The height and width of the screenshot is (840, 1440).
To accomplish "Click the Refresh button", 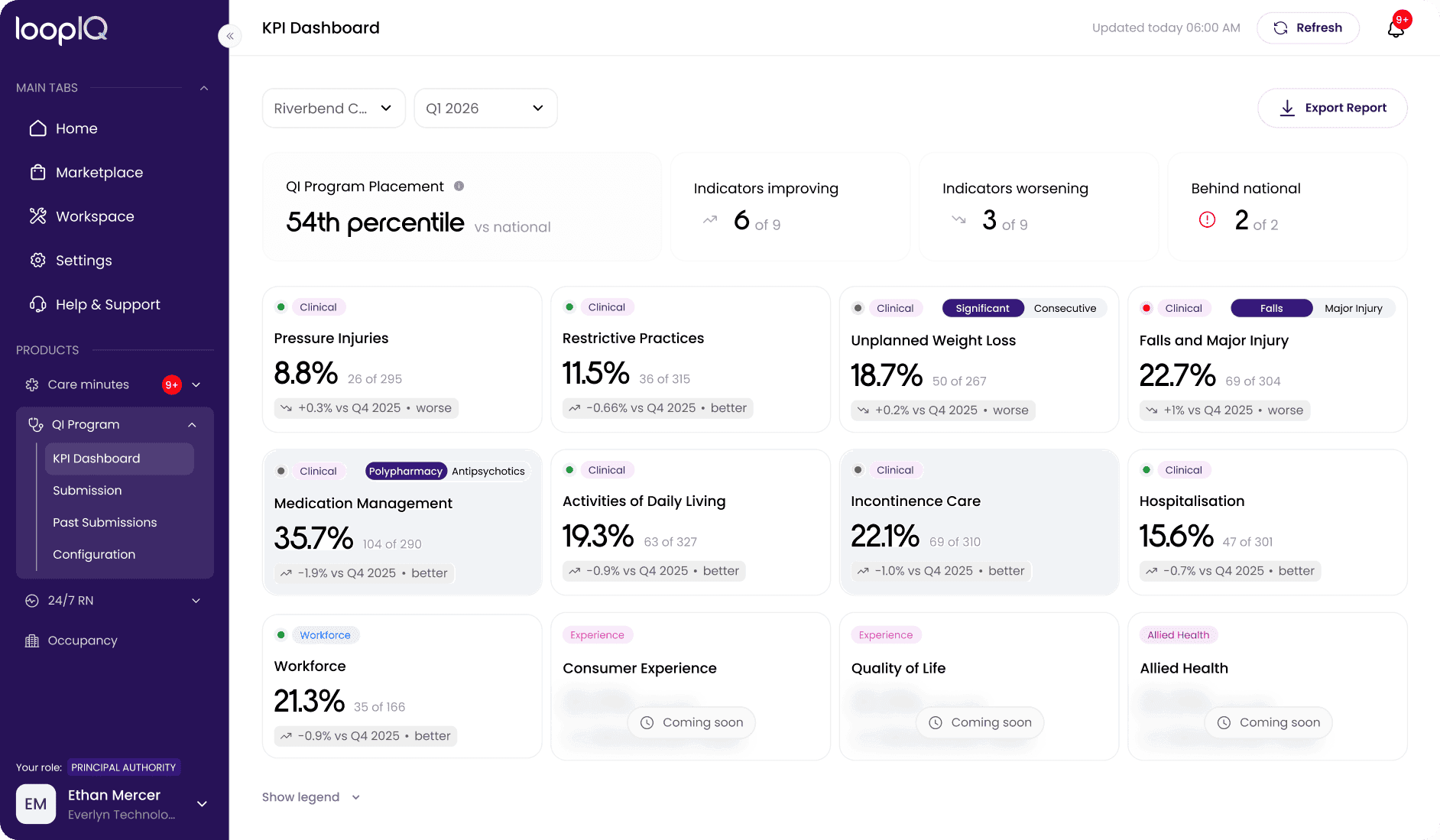I will [x=1308, y=28].
